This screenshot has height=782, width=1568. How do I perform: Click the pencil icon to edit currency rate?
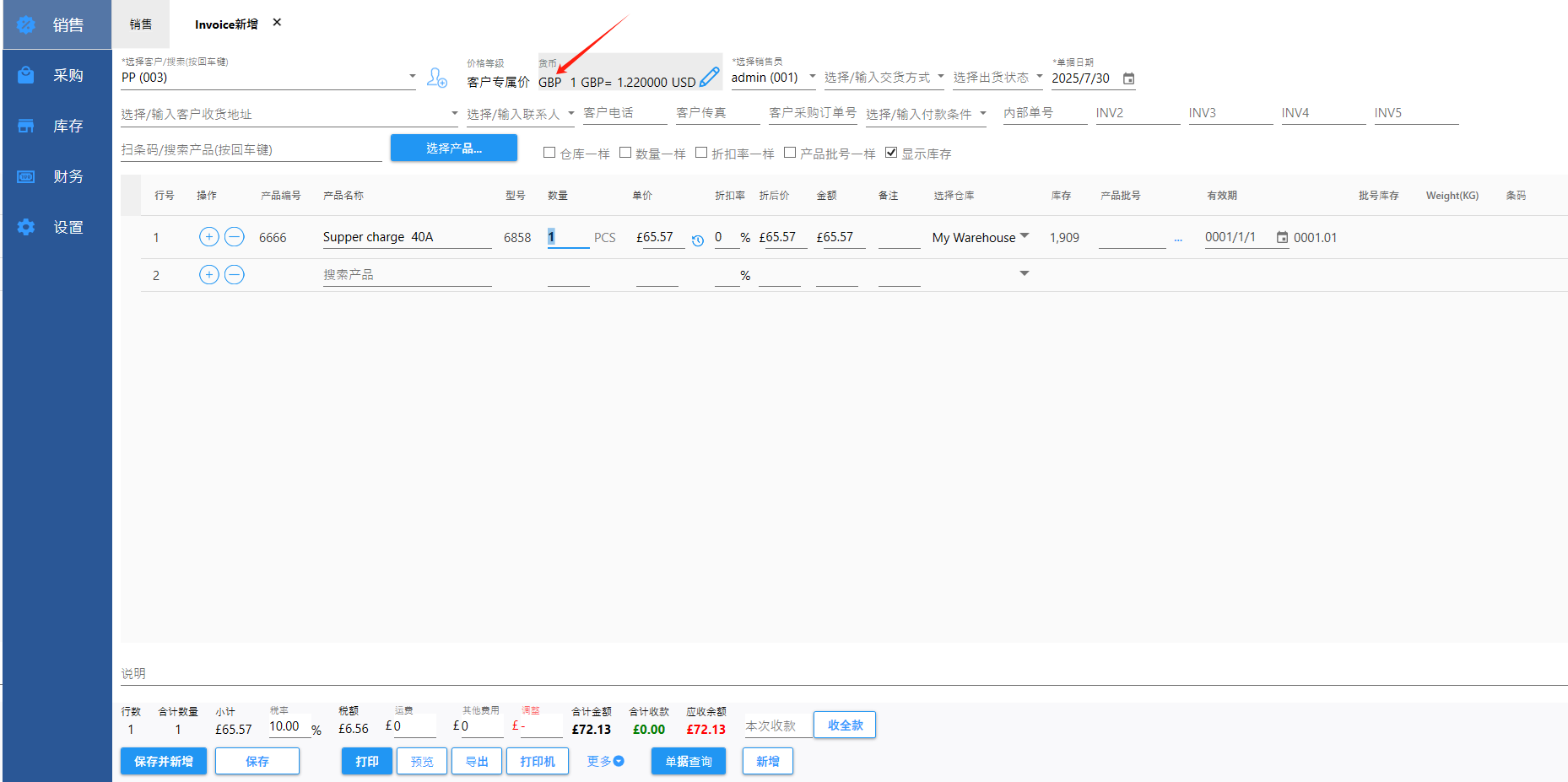[x=710, y=78]
